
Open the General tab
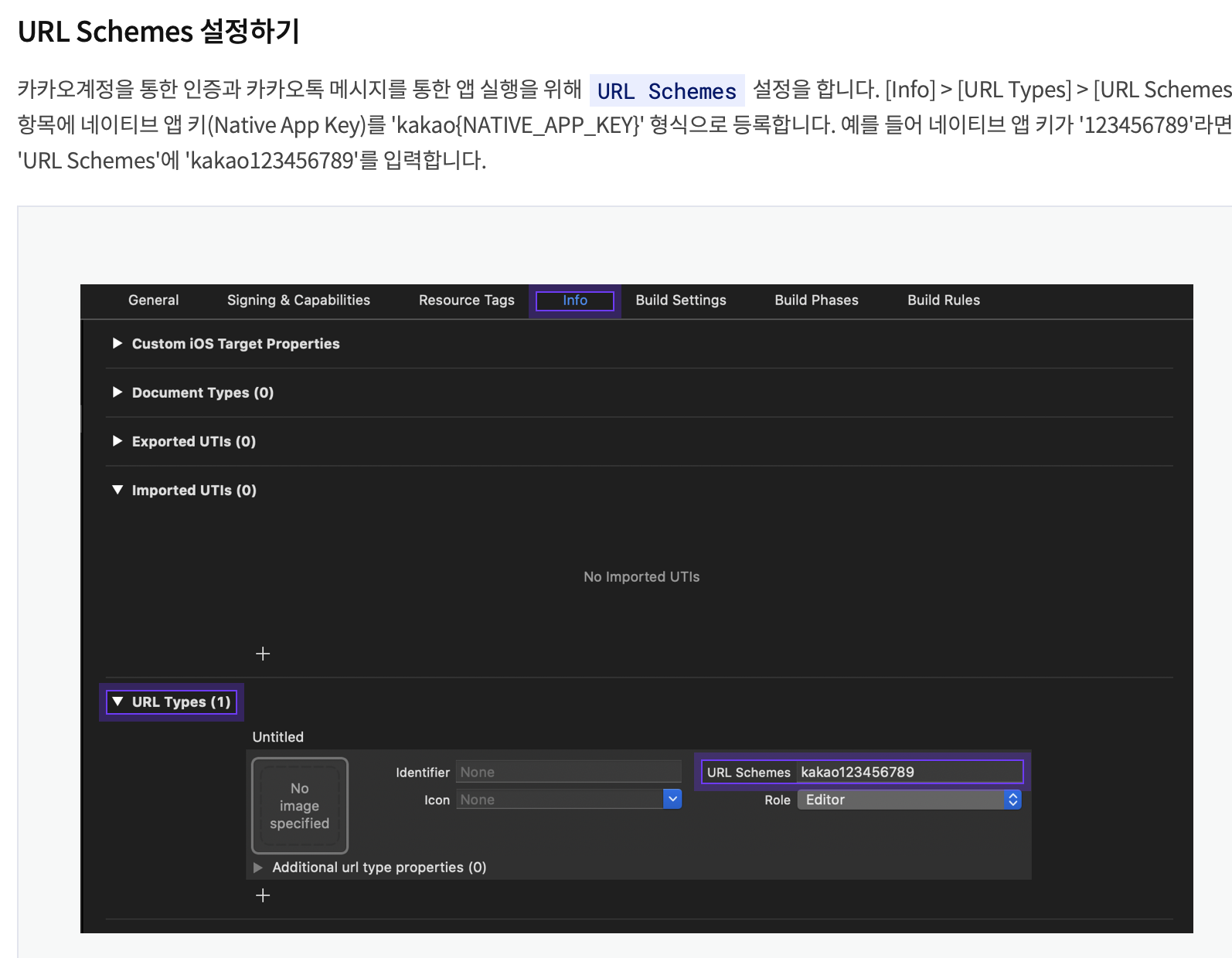(x=153, y=300)
